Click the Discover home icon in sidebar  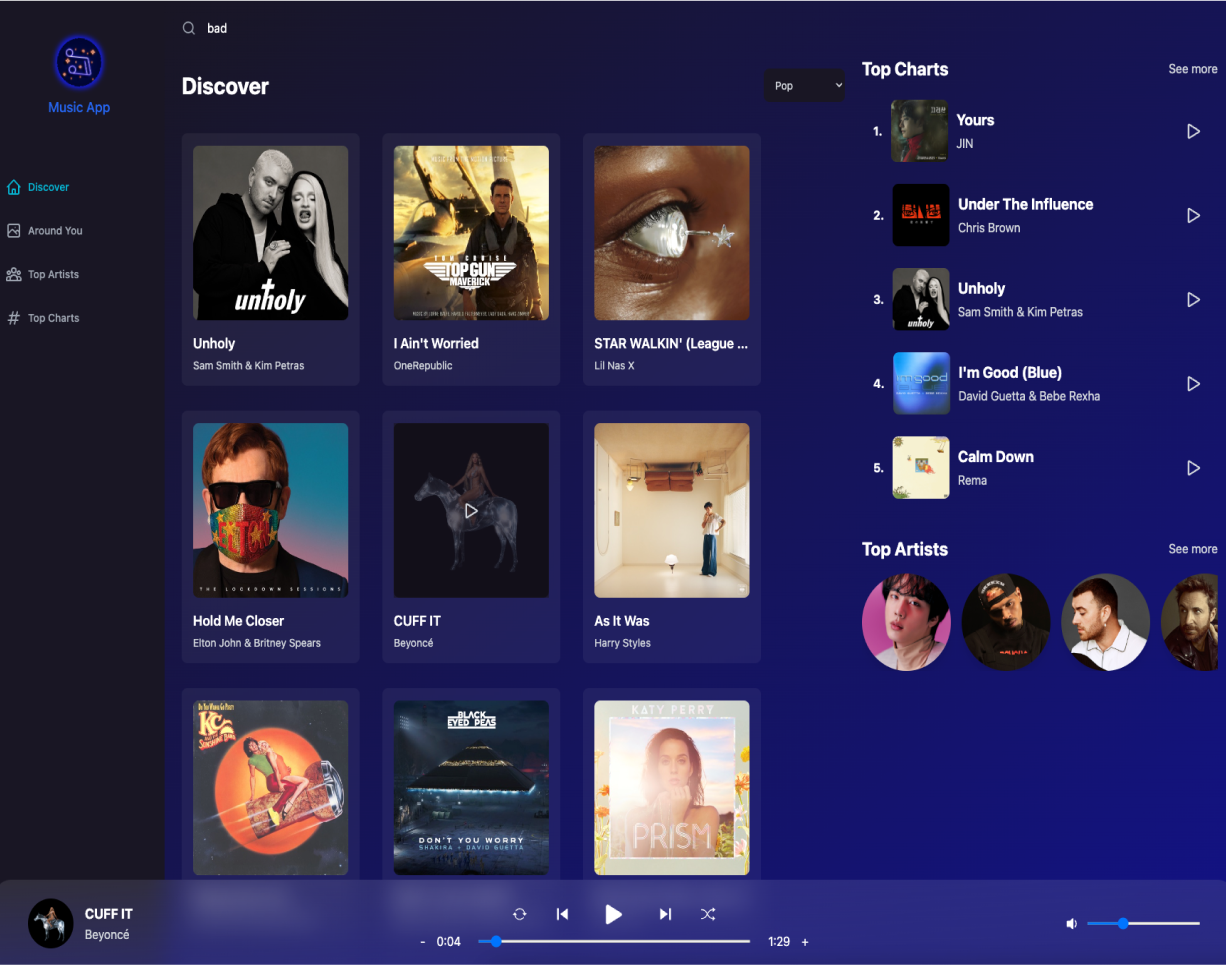click(14, 187)
